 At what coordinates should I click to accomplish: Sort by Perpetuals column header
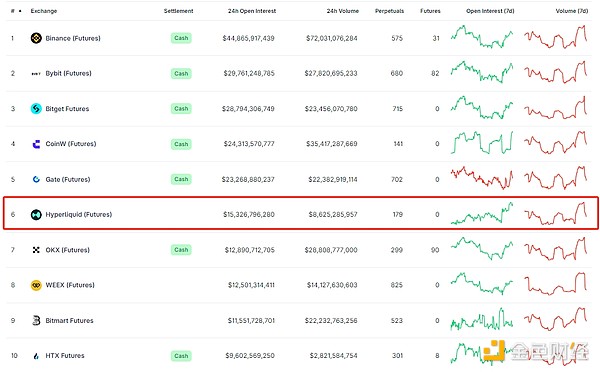point(389,11)
